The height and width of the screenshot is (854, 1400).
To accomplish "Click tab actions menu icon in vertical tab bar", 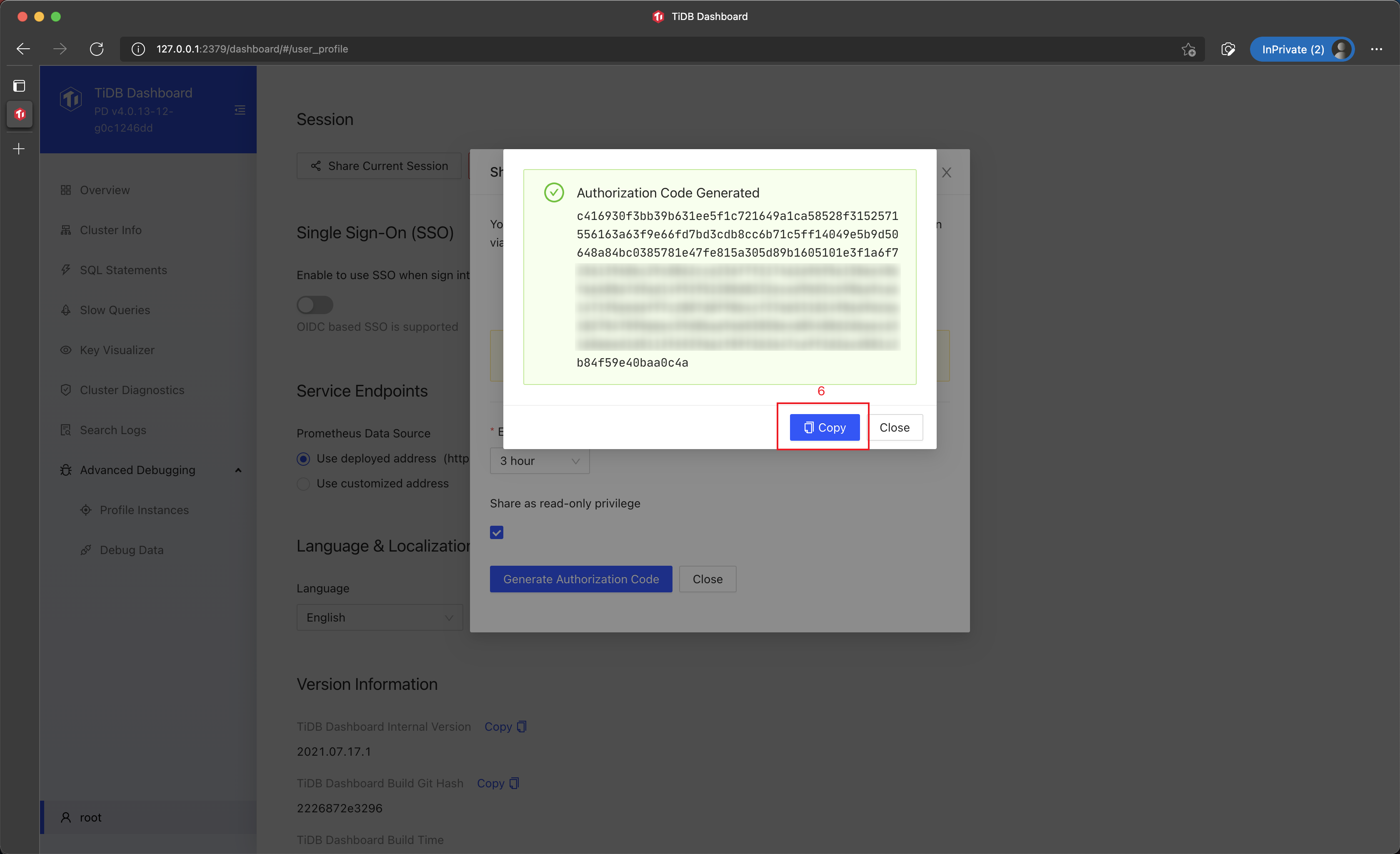I will [x=19, y=86].
